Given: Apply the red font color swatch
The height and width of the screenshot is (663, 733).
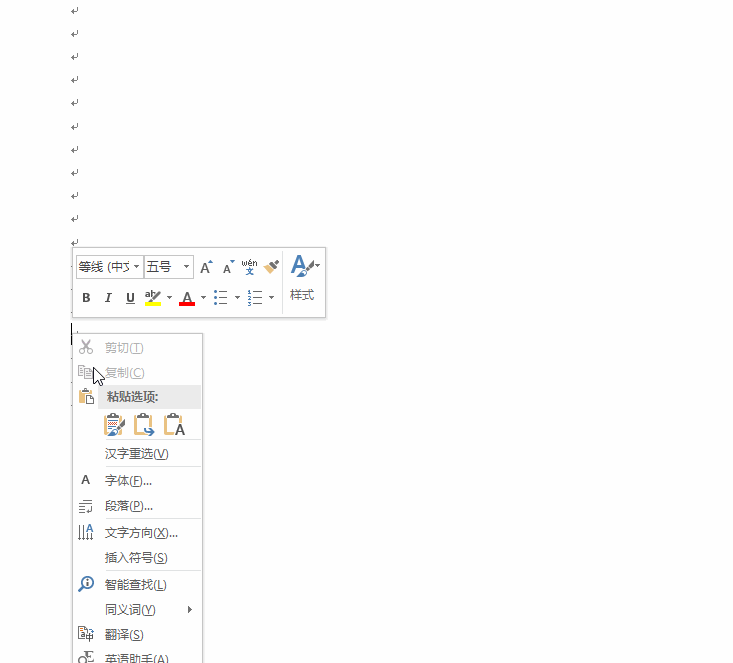Looking at the screenshot, I should tap(187, 298).
